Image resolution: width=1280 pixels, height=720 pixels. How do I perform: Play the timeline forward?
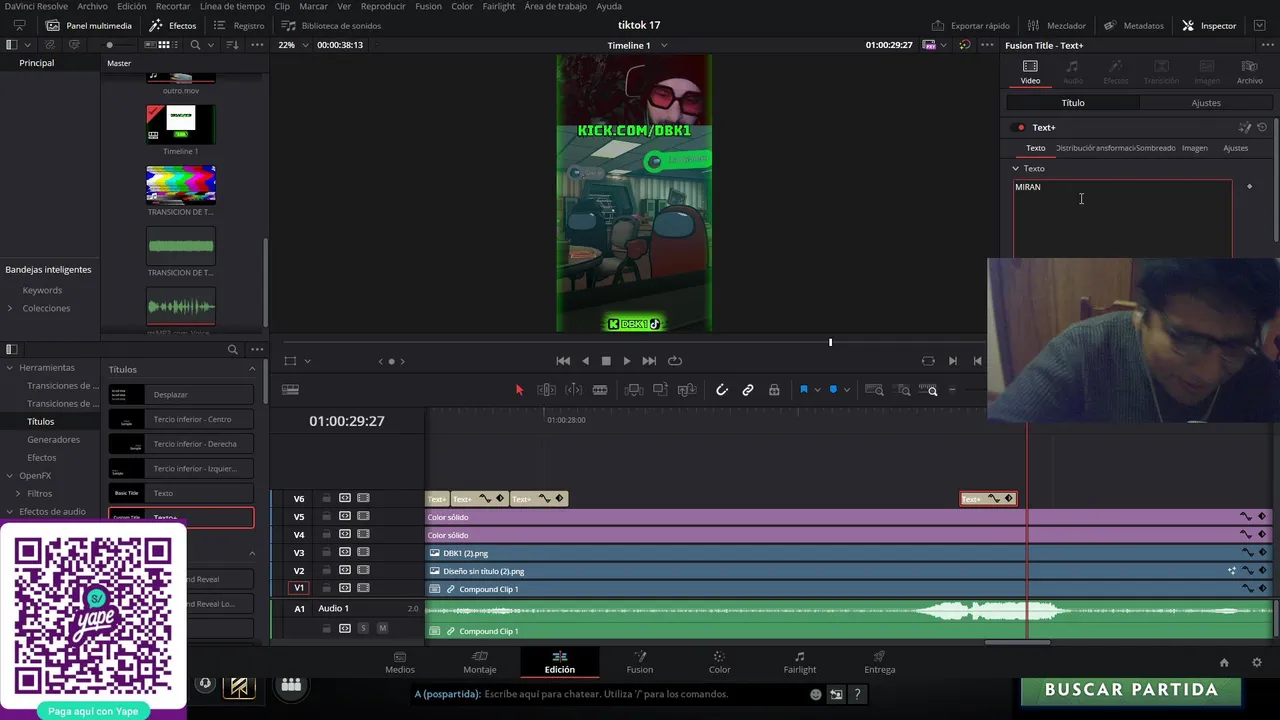pos(627,361)
